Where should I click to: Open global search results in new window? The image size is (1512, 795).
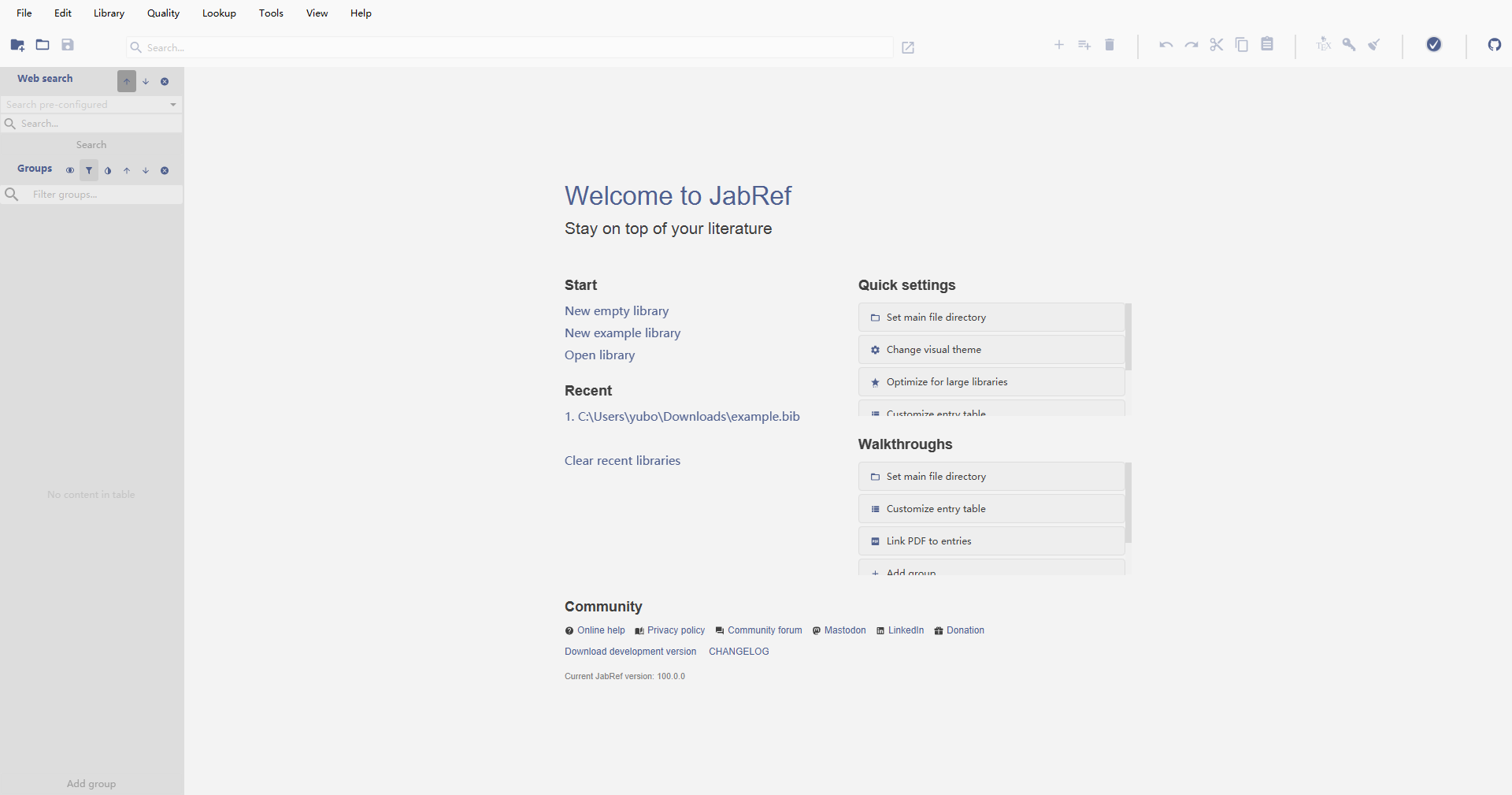coord(908,47)
